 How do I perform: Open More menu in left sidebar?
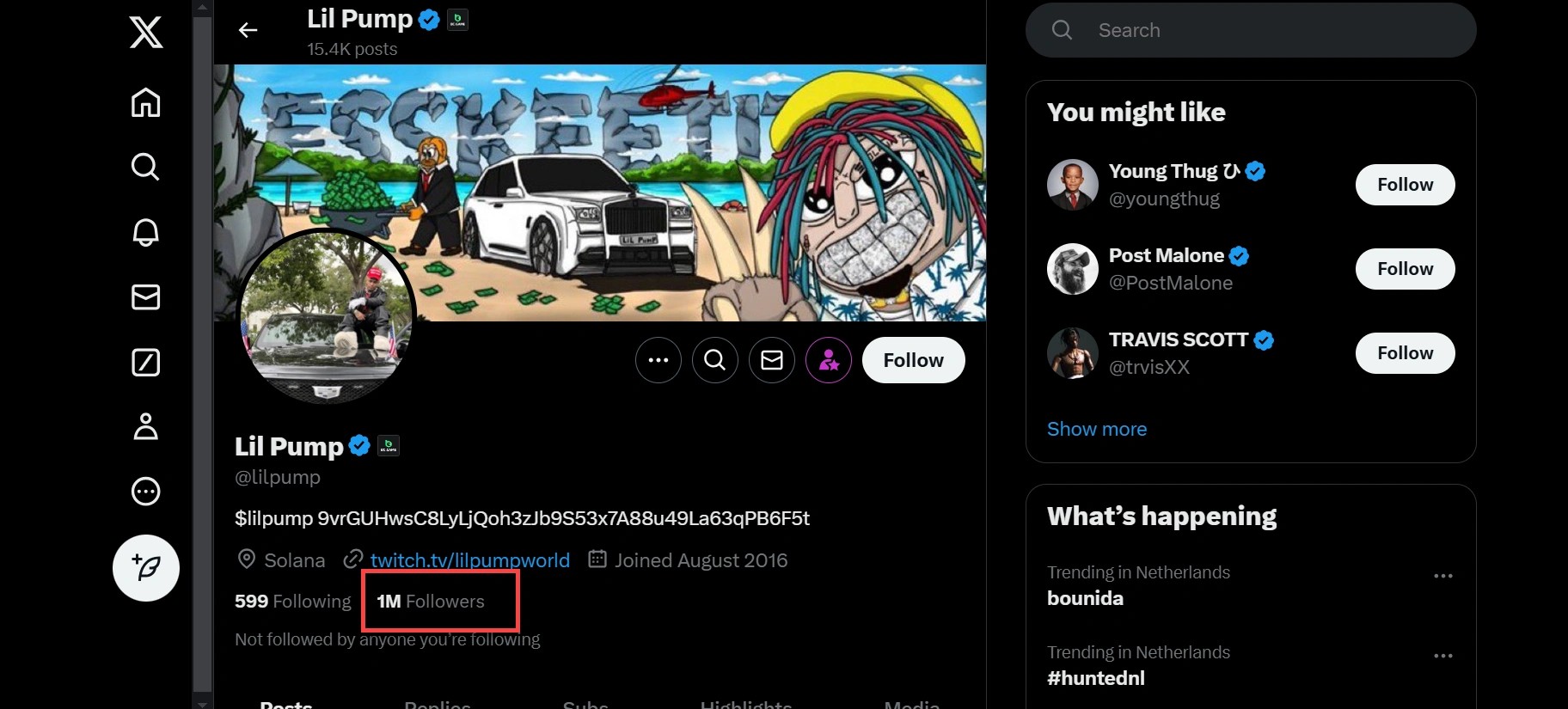point(145,492)
